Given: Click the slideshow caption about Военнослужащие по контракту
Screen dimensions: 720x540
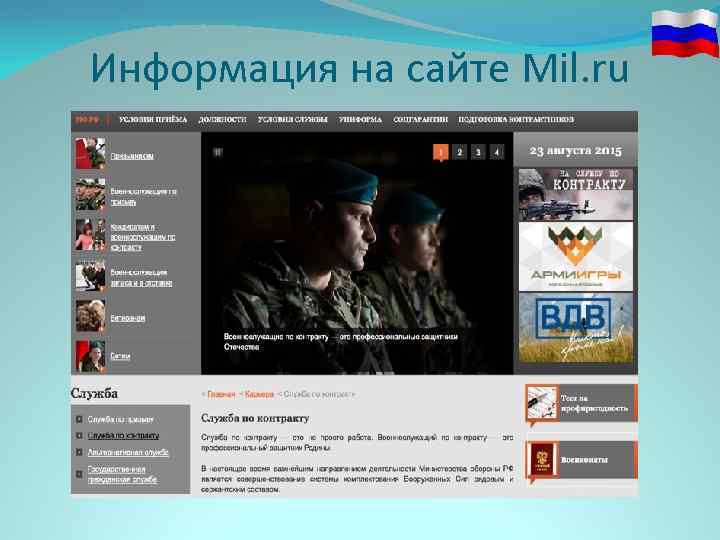Looking at the screenshot, I should click(x=341, y=342).
